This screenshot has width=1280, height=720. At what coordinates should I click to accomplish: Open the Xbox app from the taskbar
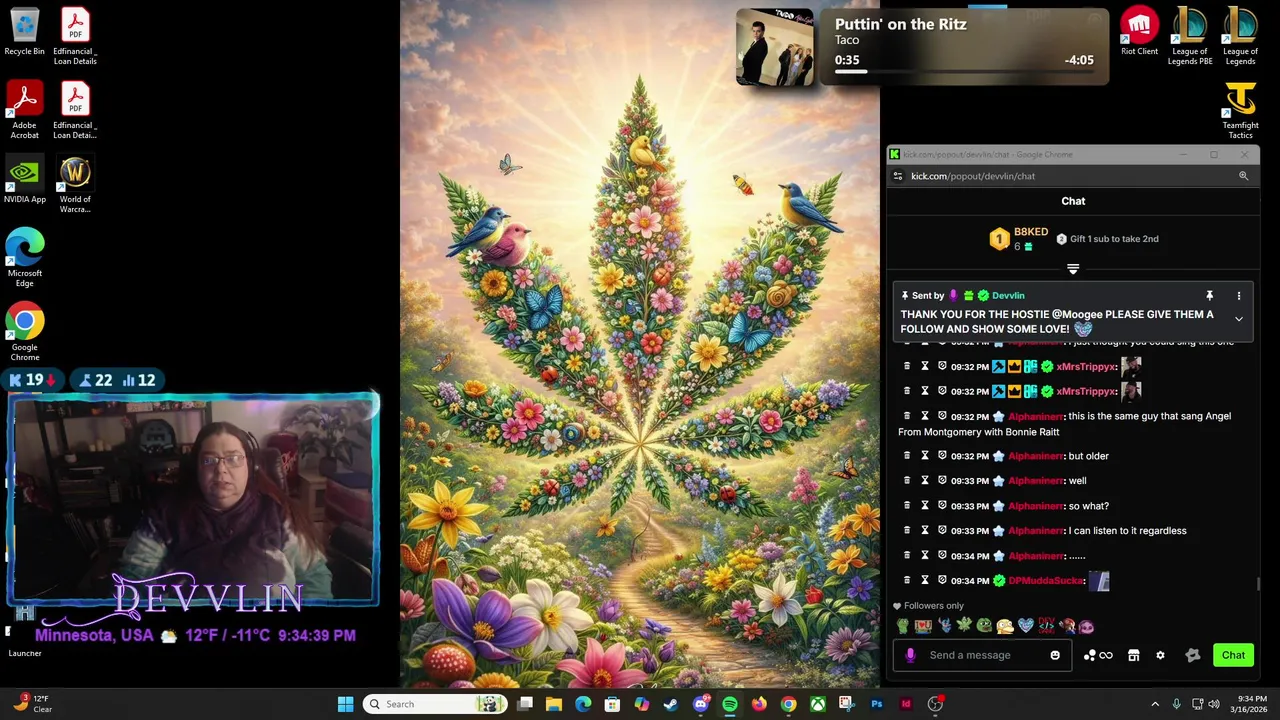point(818,704)
